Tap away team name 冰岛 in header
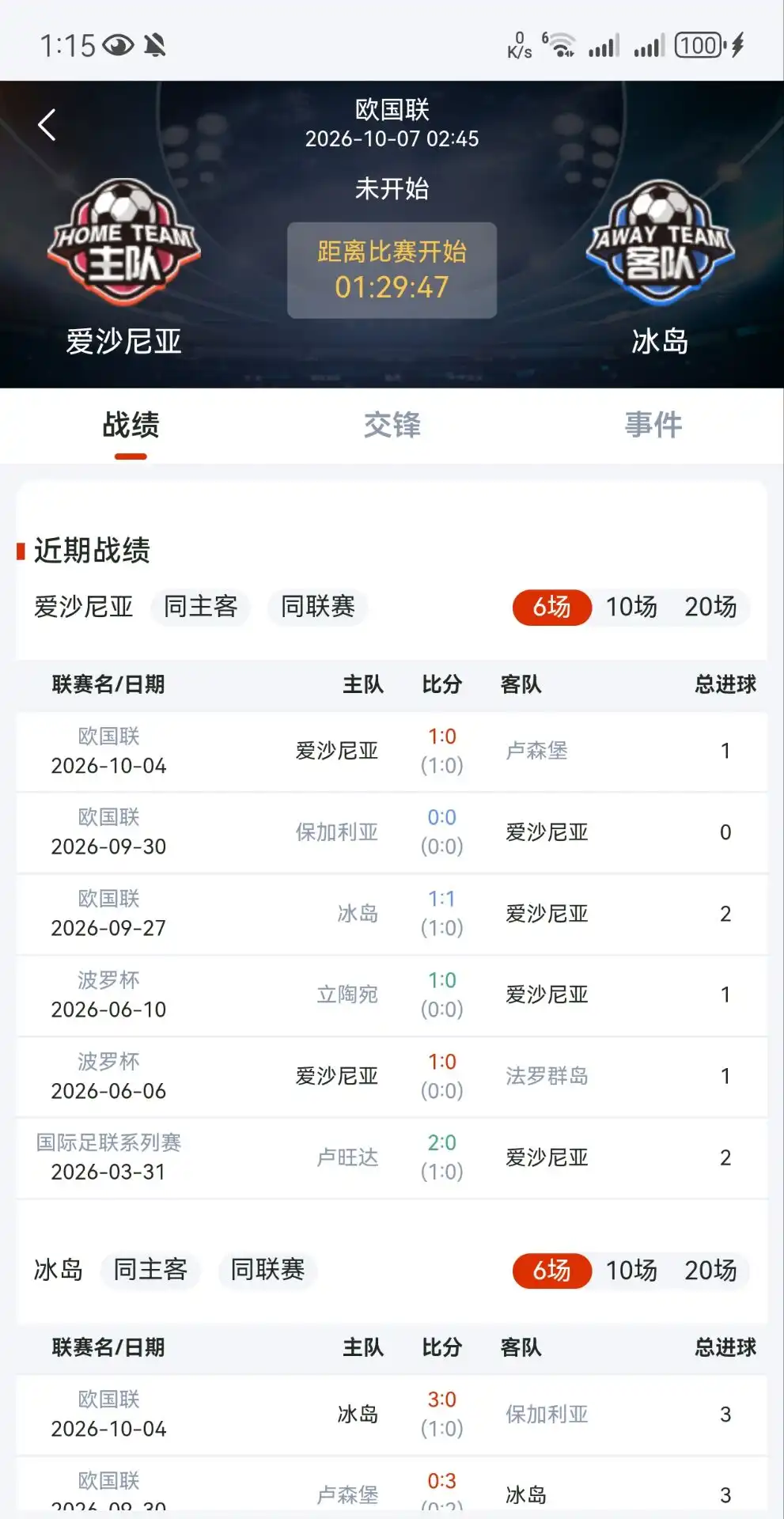784x1519 pixels. pos(660,342)
